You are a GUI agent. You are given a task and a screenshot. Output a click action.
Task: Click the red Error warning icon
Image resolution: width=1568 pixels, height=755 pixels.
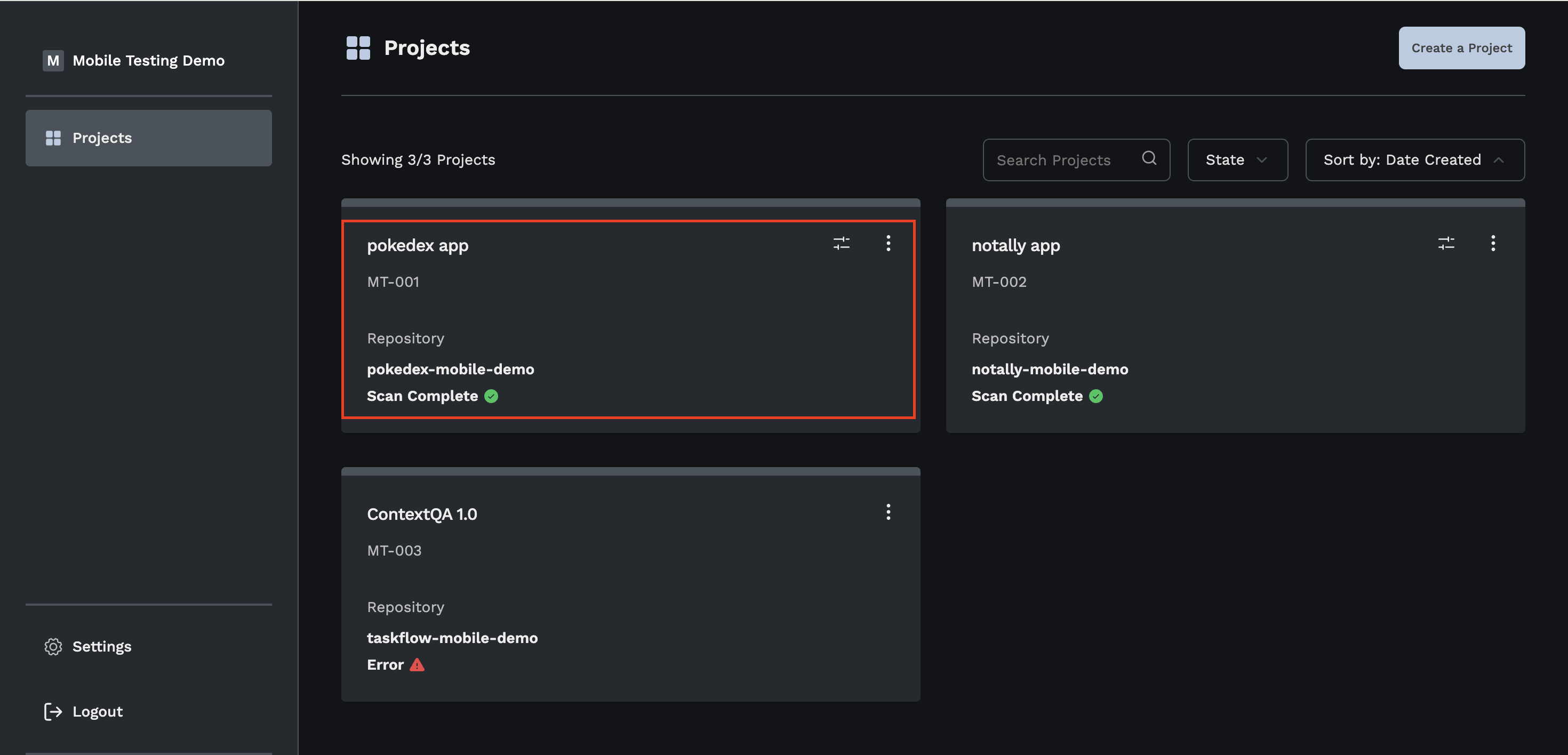[x=417, y=665]
